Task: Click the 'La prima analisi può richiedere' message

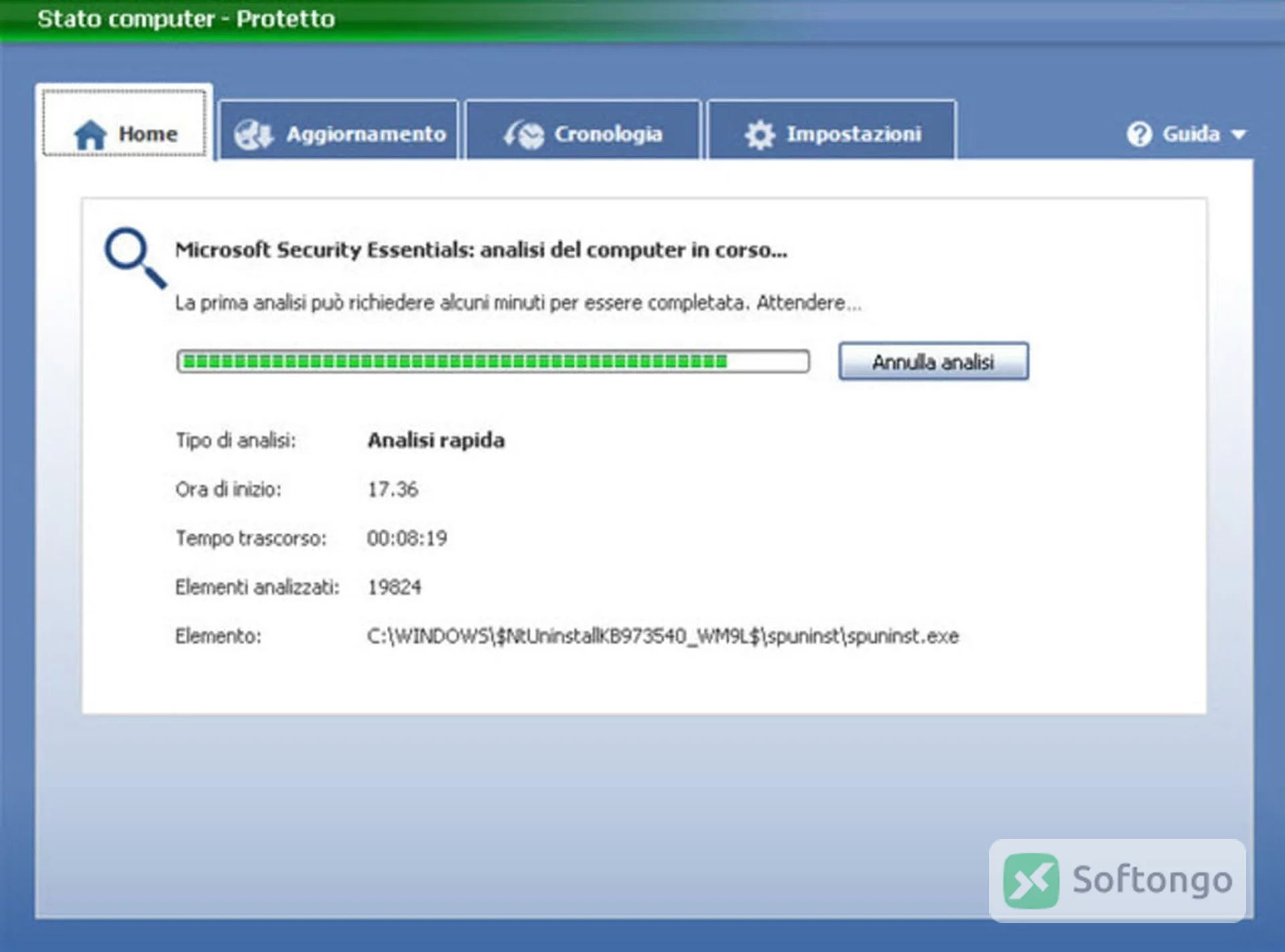Action: point(518,303)
